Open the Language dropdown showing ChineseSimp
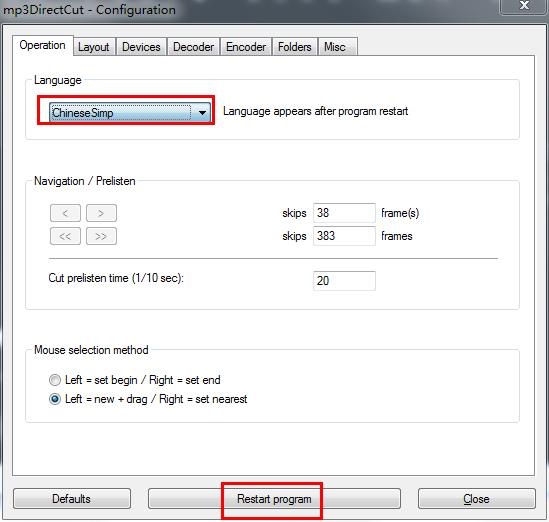549x522 pixels. tap(130, 112)
